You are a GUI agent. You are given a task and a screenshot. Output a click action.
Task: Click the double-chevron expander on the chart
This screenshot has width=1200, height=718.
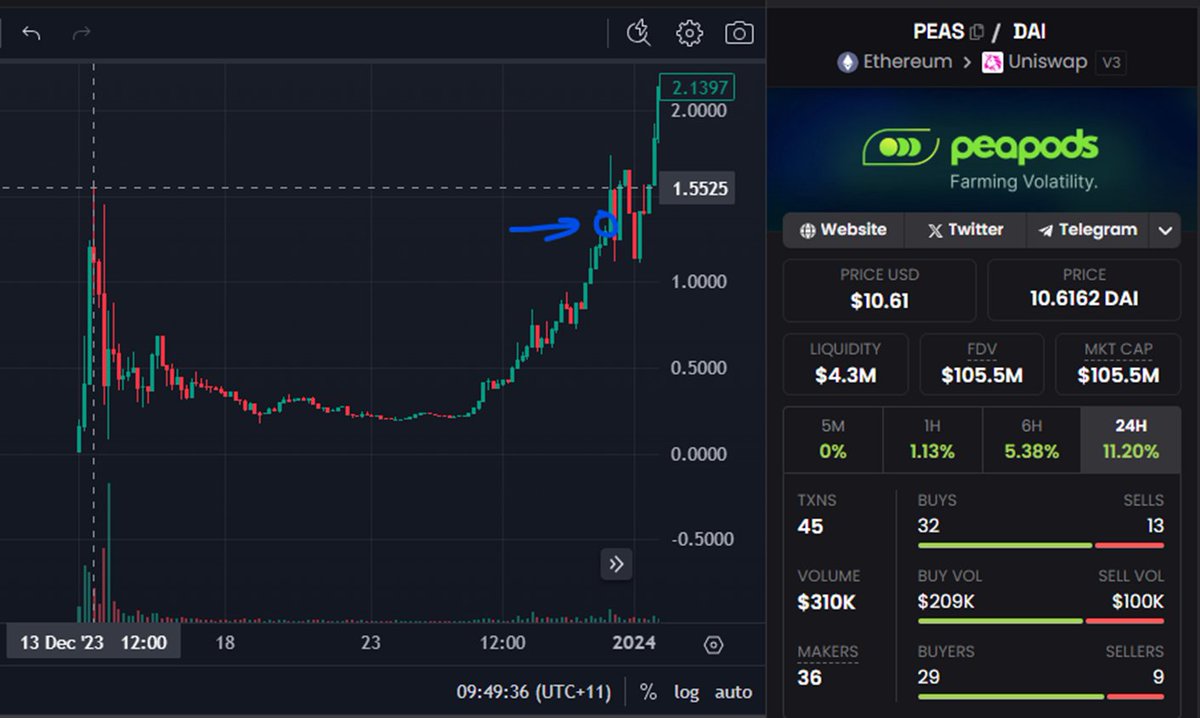click(616, 564)
